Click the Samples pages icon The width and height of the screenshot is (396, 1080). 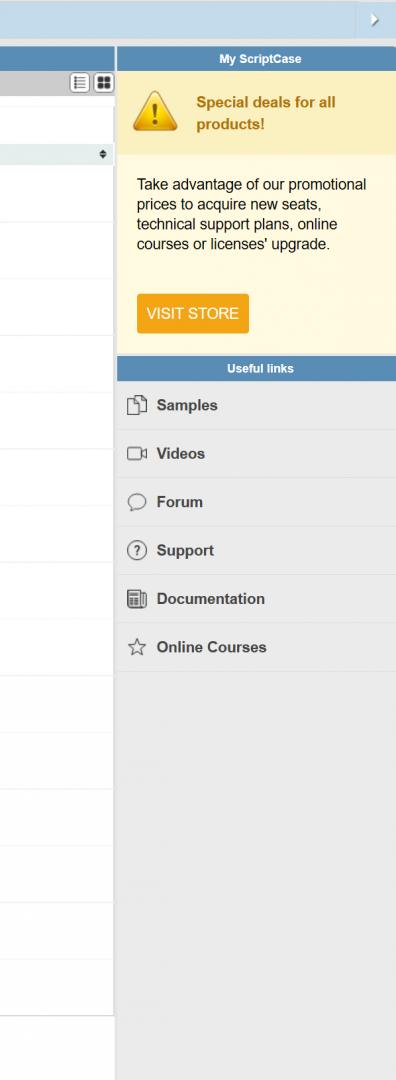(x=137, y=405)
